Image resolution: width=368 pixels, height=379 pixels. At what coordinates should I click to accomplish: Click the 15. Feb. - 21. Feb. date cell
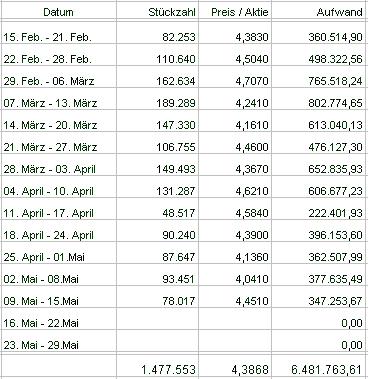58,33
